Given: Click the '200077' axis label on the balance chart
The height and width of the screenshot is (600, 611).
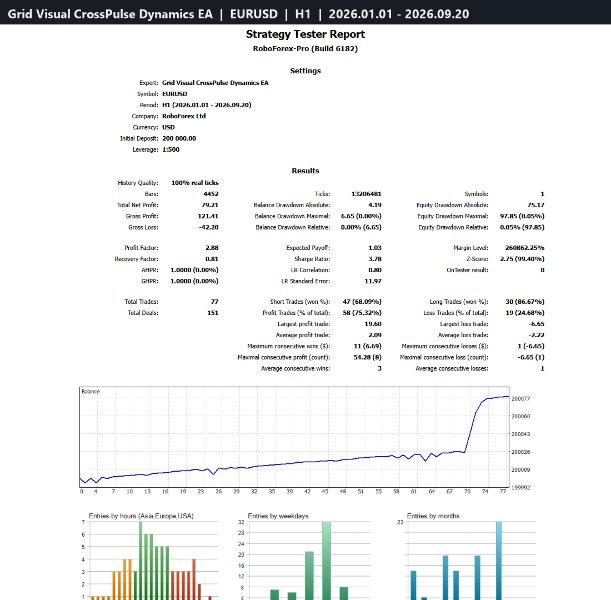Looking at the screenshot, I should (520, 399).
